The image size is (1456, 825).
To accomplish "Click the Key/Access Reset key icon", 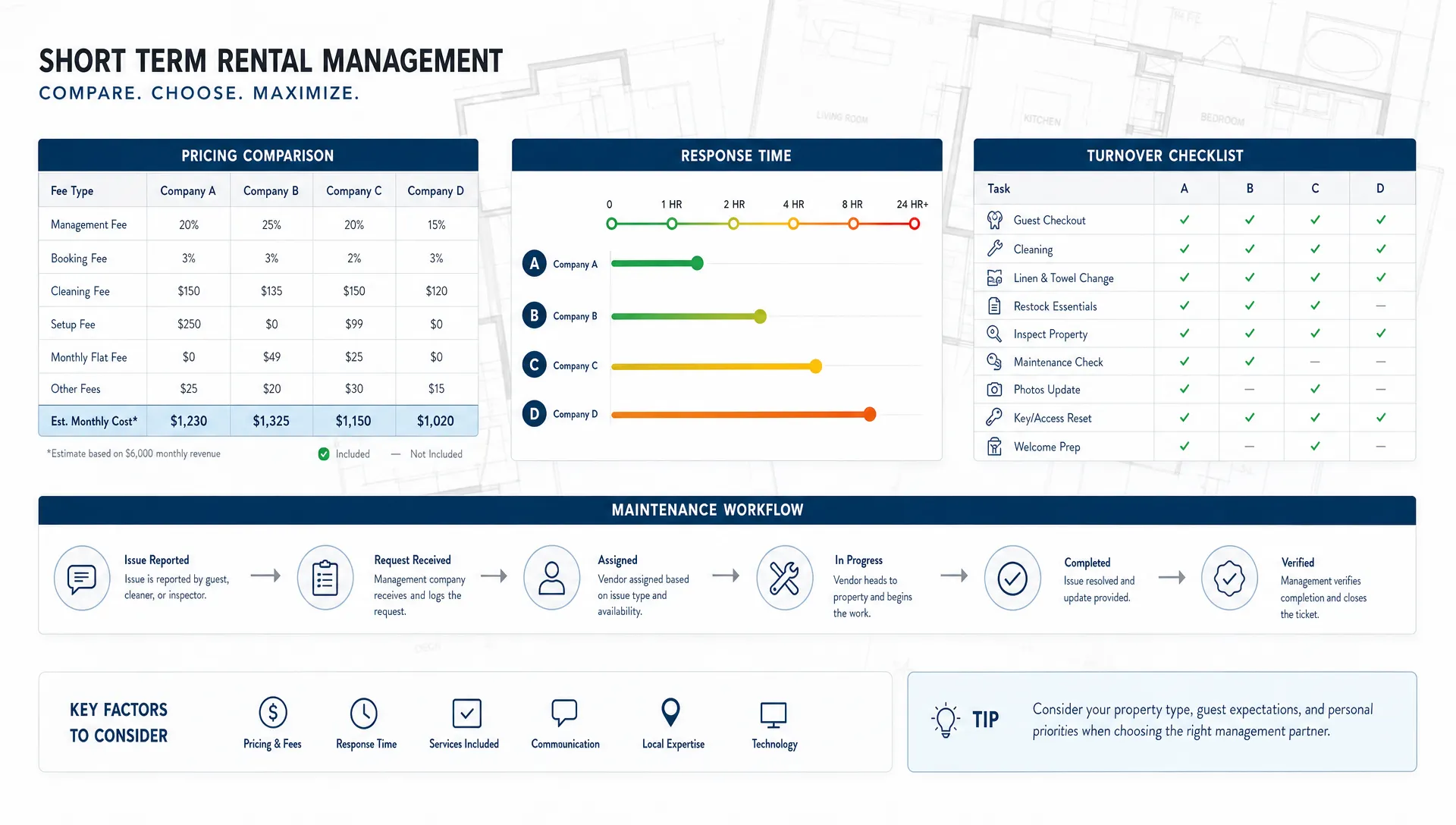I will (994, 418).
